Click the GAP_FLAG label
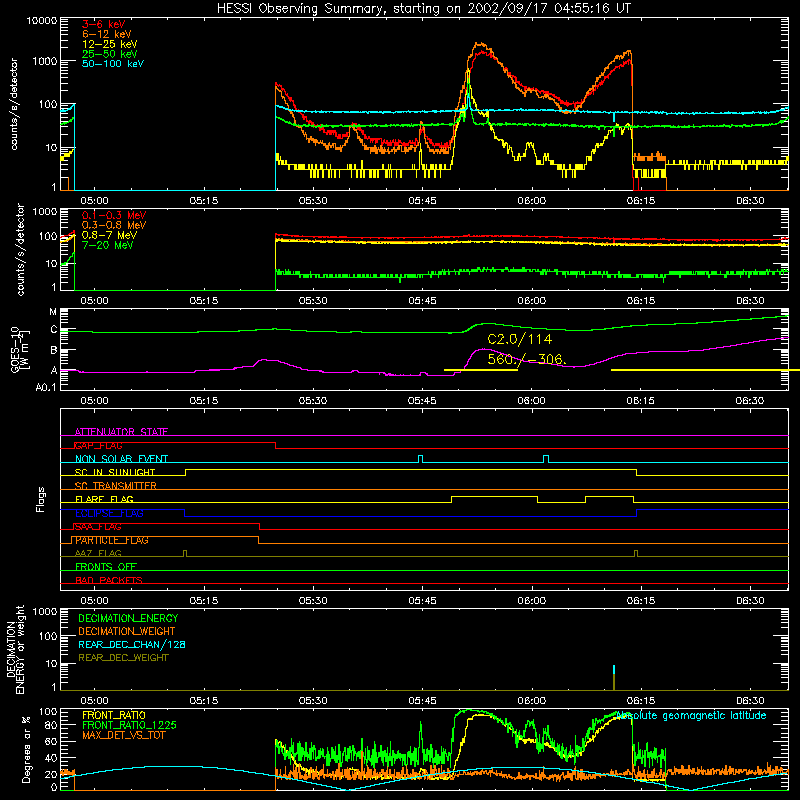 pyautogui.click(x=98, y=445)
